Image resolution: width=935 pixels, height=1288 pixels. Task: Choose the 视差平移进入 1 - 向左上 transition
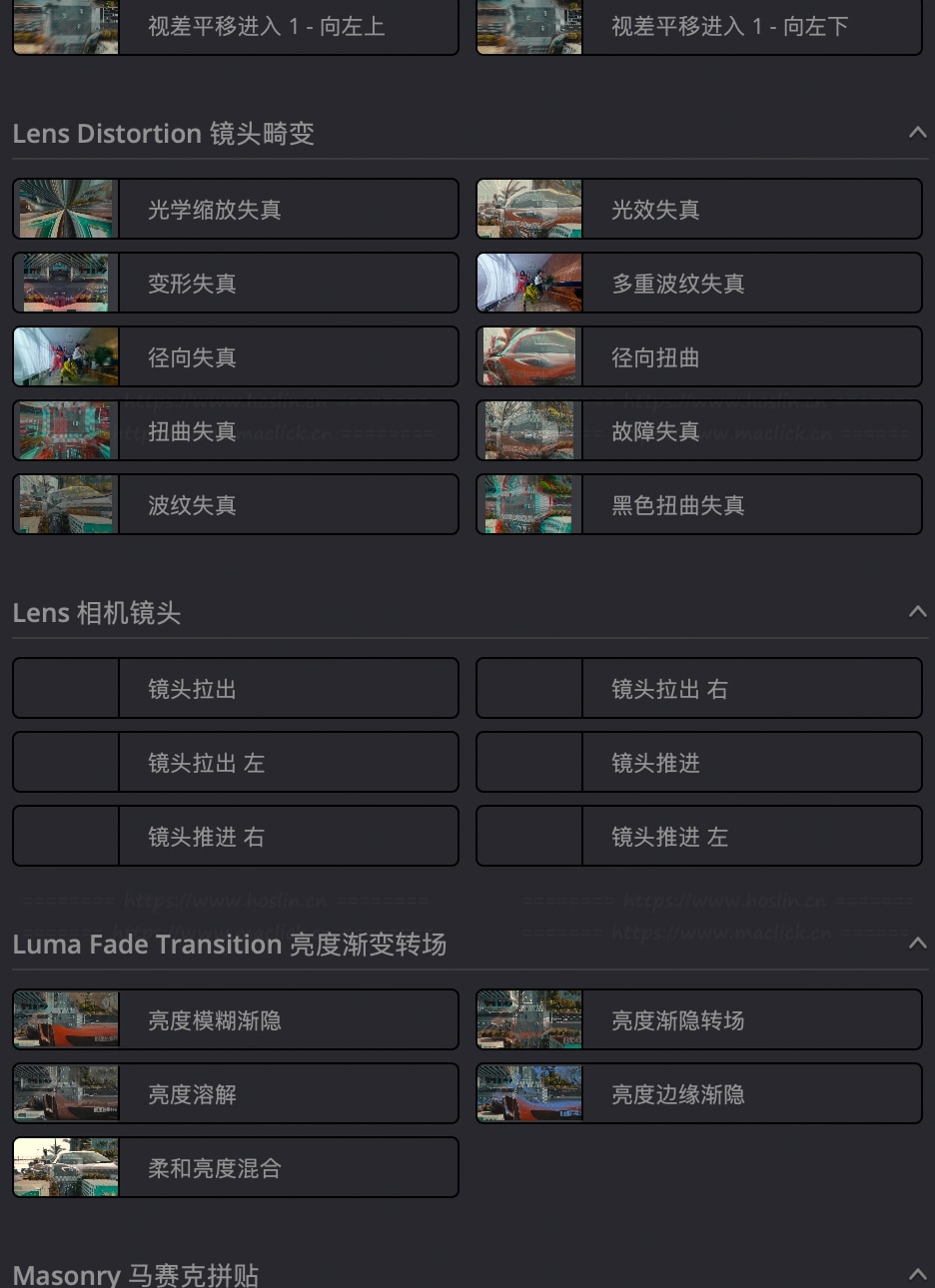(x=236, y=27)
